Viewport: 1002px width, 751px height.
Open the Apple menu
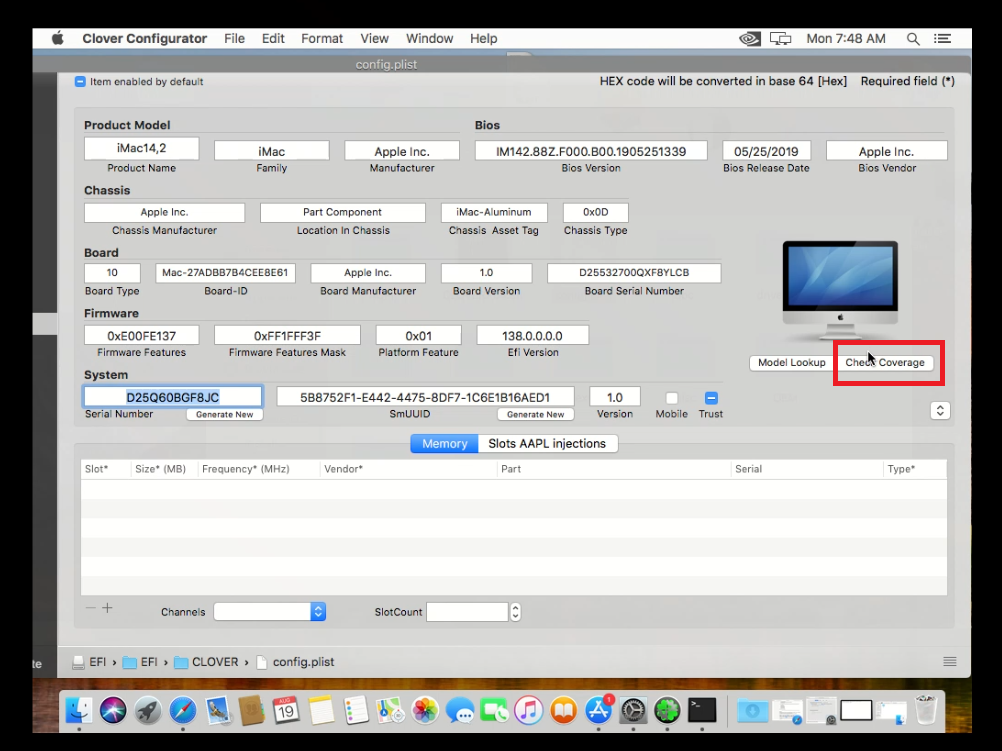tap(58, 38)
